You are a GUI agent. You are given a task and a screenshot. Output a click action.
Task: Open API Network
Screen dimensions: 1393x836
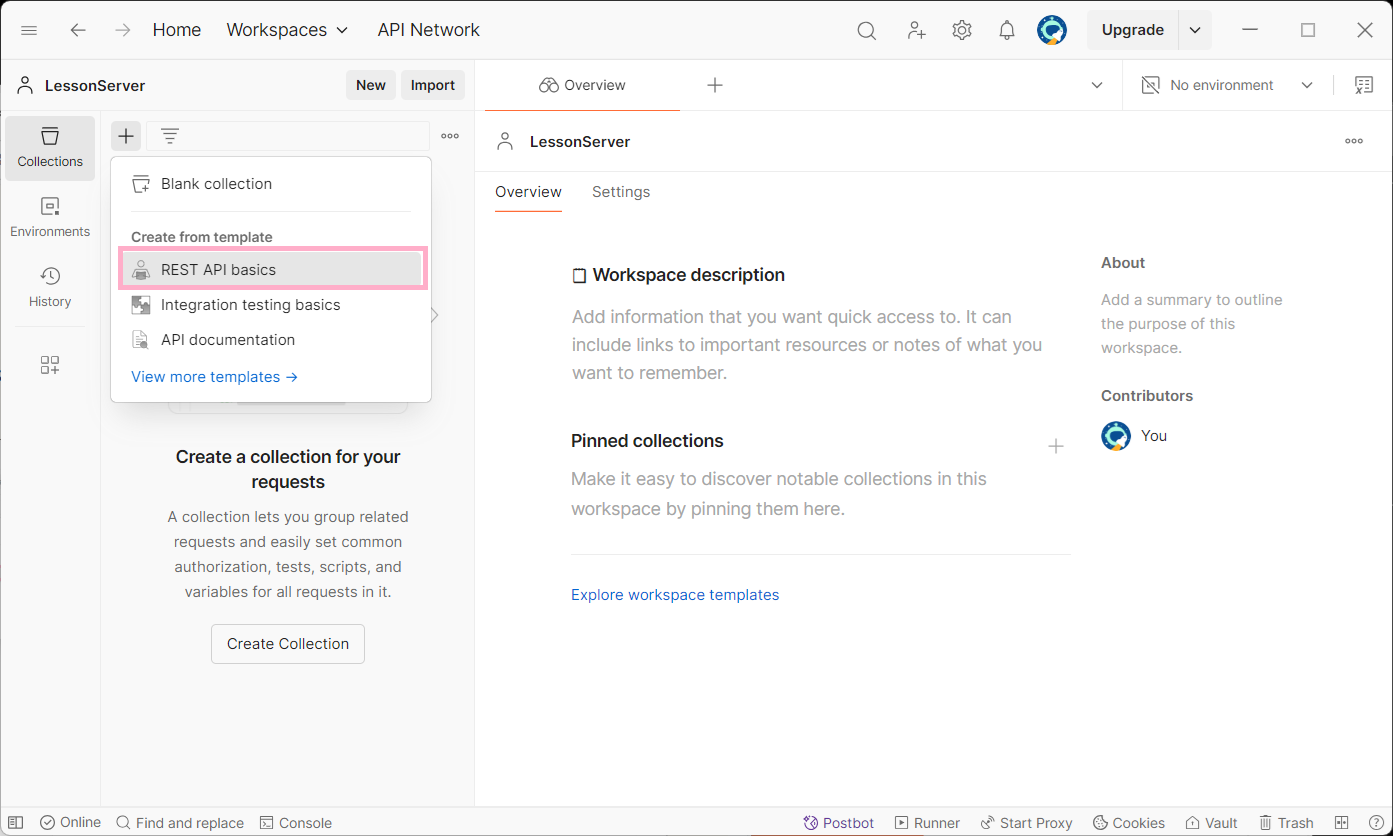(429, 30)
